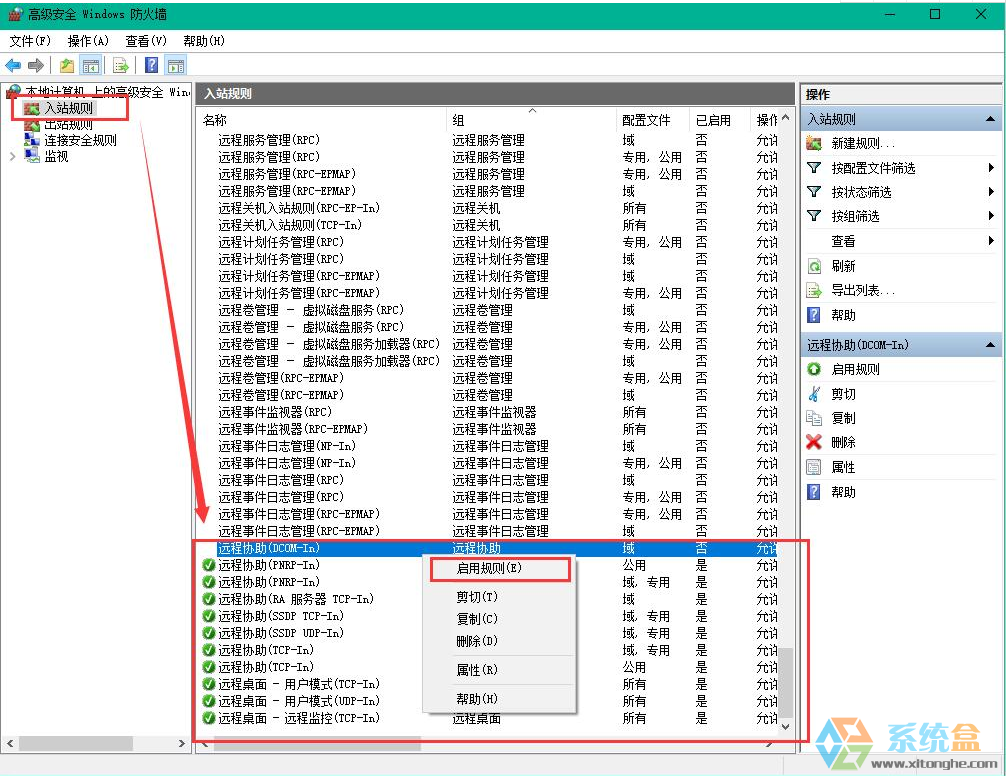The width and height of the screenshot is (1008, 776).
Task: Open 按组筛选 submenu arrow
Action: point(991,216)
